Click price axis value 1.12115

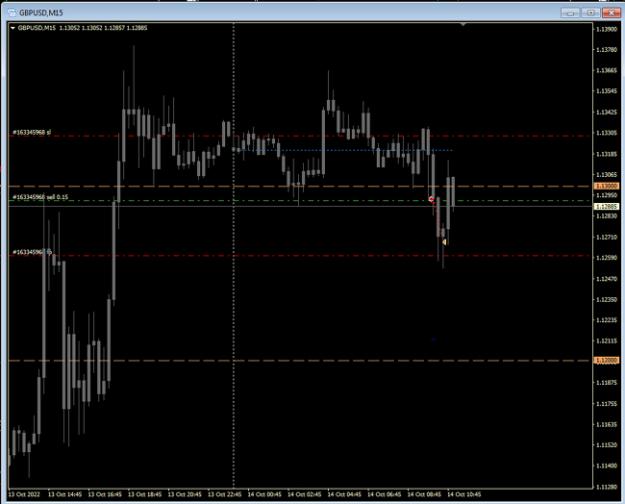(x=606, y=341)
